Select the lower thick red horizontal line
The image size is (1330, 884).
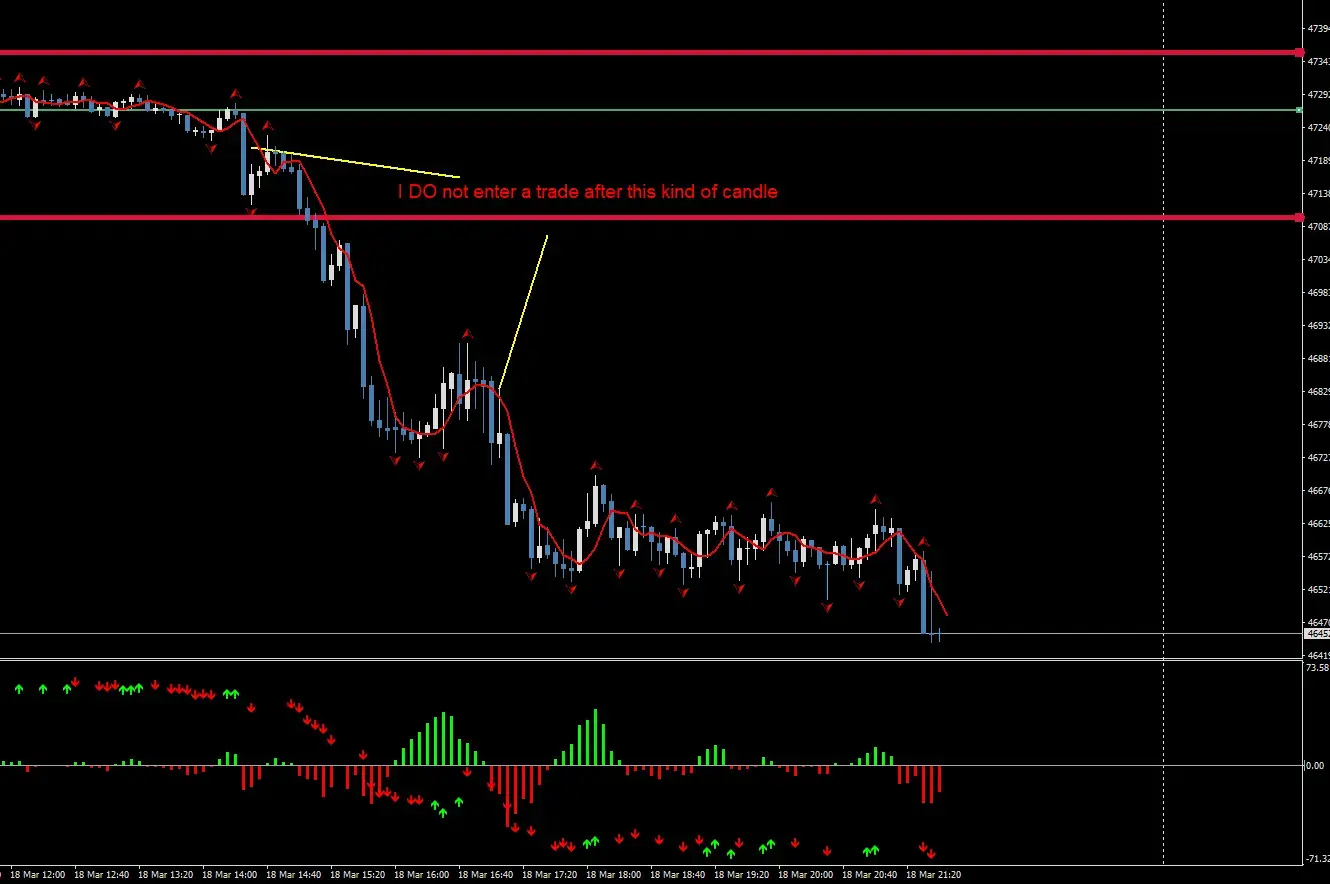[x=650, y=217]
